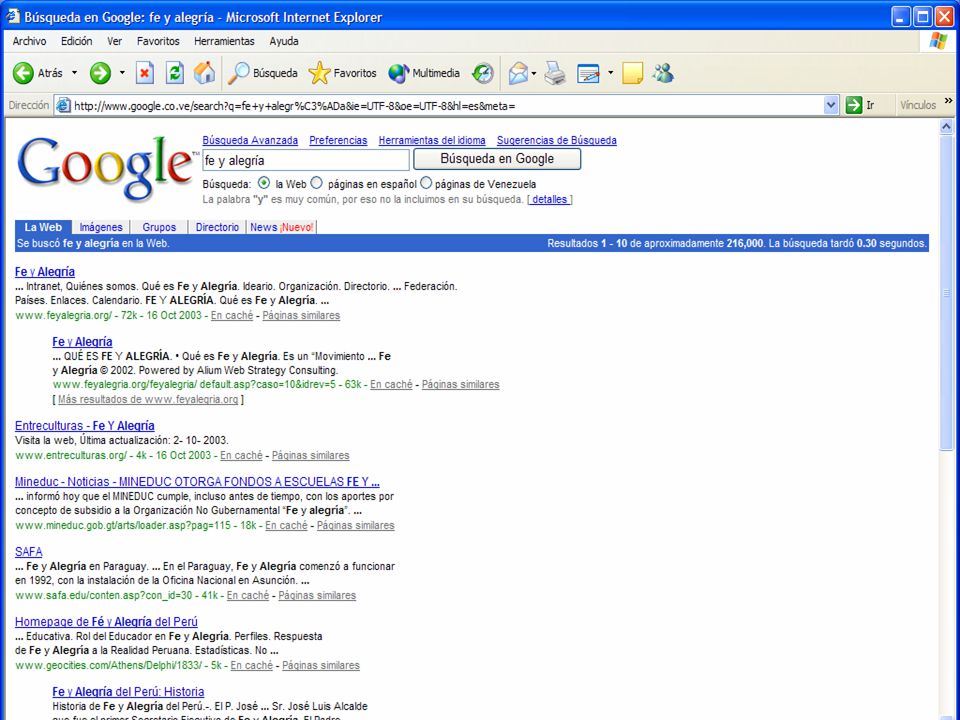This screenshot has width=960, height=720.
Task: Print the page with printer icon
Action: pyautogui.click(x=555, y=73)
